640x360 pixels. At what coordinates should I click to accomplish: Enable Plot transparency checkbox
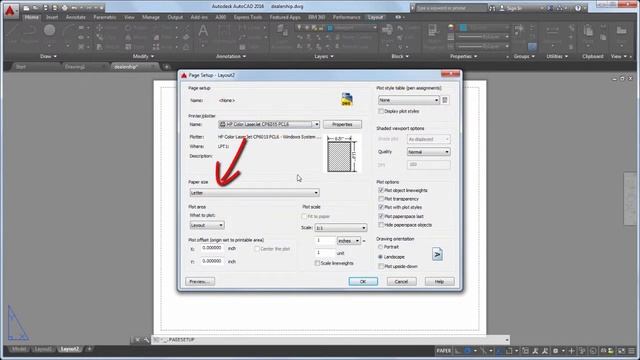[x=381, y=199]
